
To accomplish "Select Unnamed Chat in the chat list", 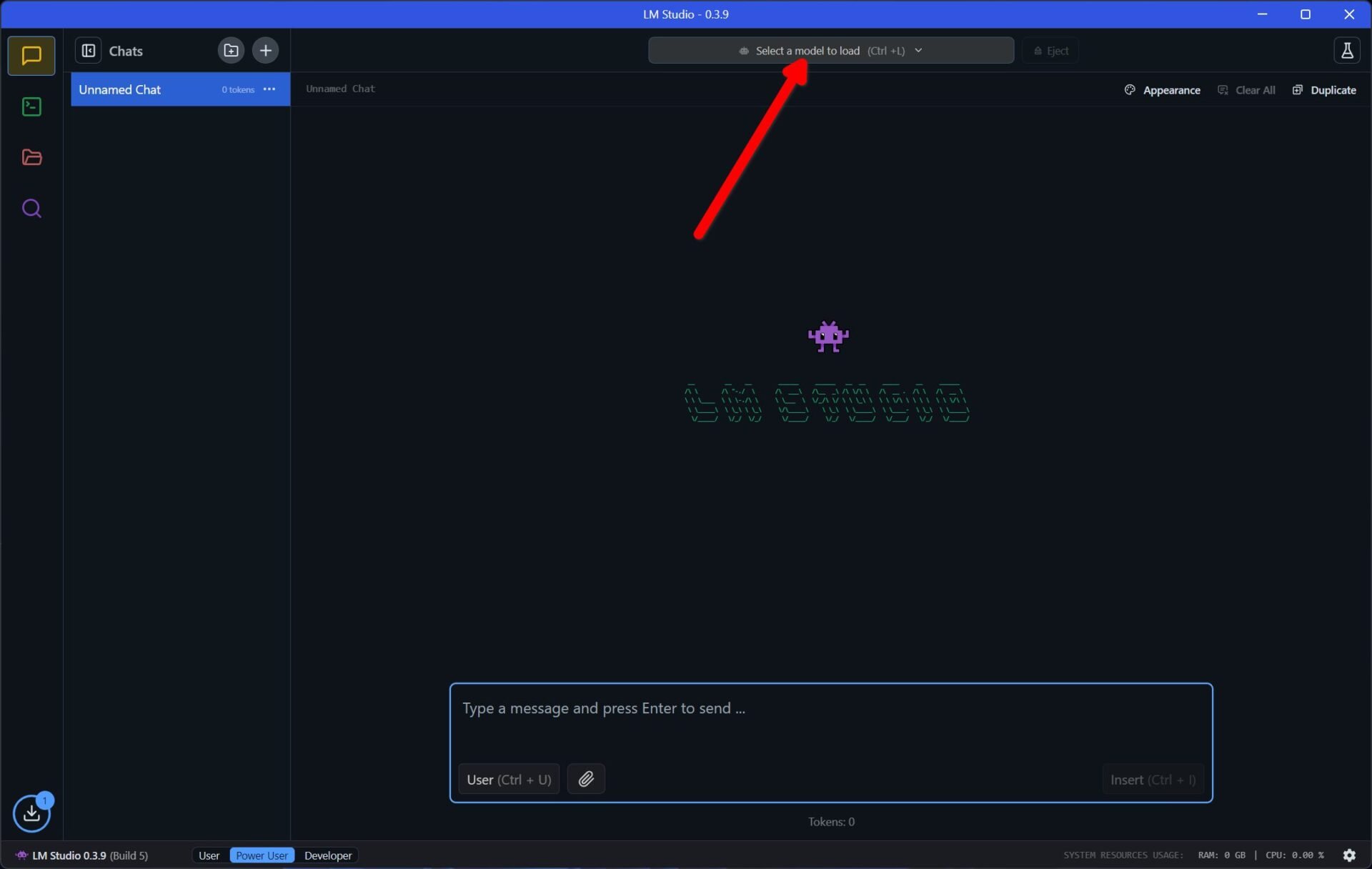I will [180, 89].
